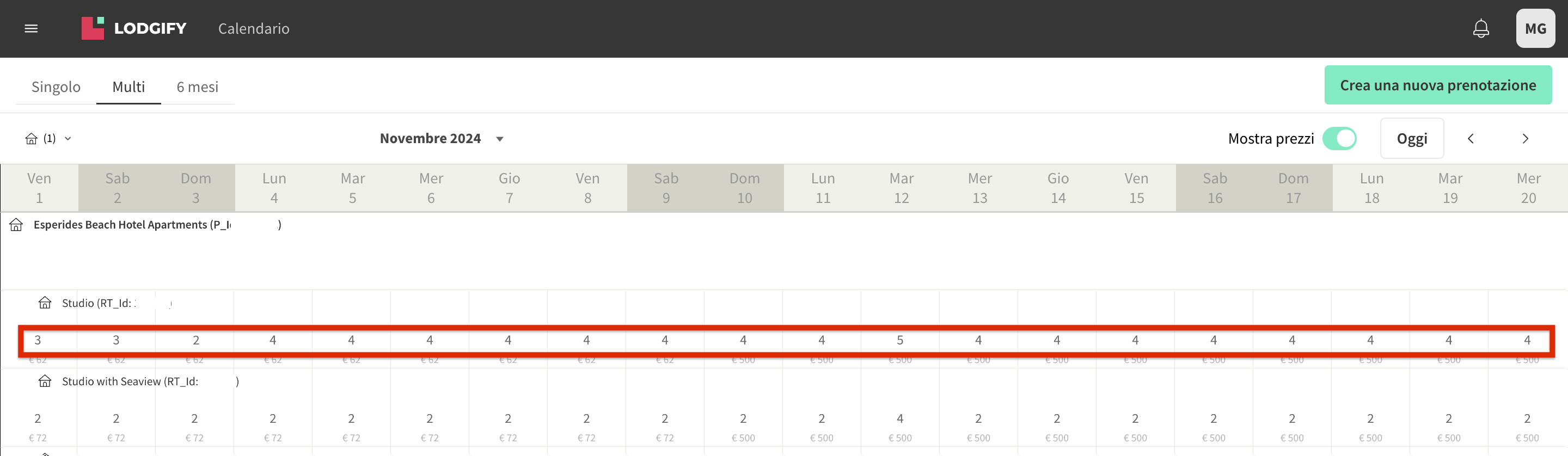
Task: Navigate back using the left chevron arrow
Action: [x=1471, y=138]
